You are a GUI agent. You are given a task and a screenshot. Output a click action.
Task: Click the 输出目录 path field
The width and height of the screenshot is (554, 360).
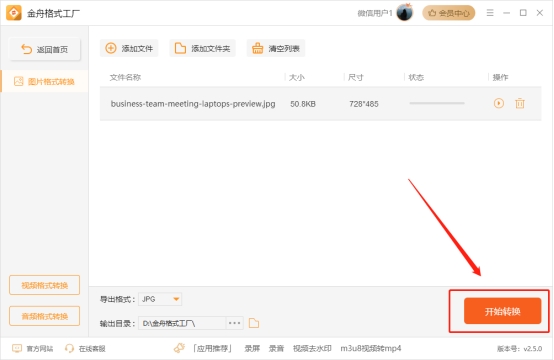pyautogui.click(x=182, y=323)
